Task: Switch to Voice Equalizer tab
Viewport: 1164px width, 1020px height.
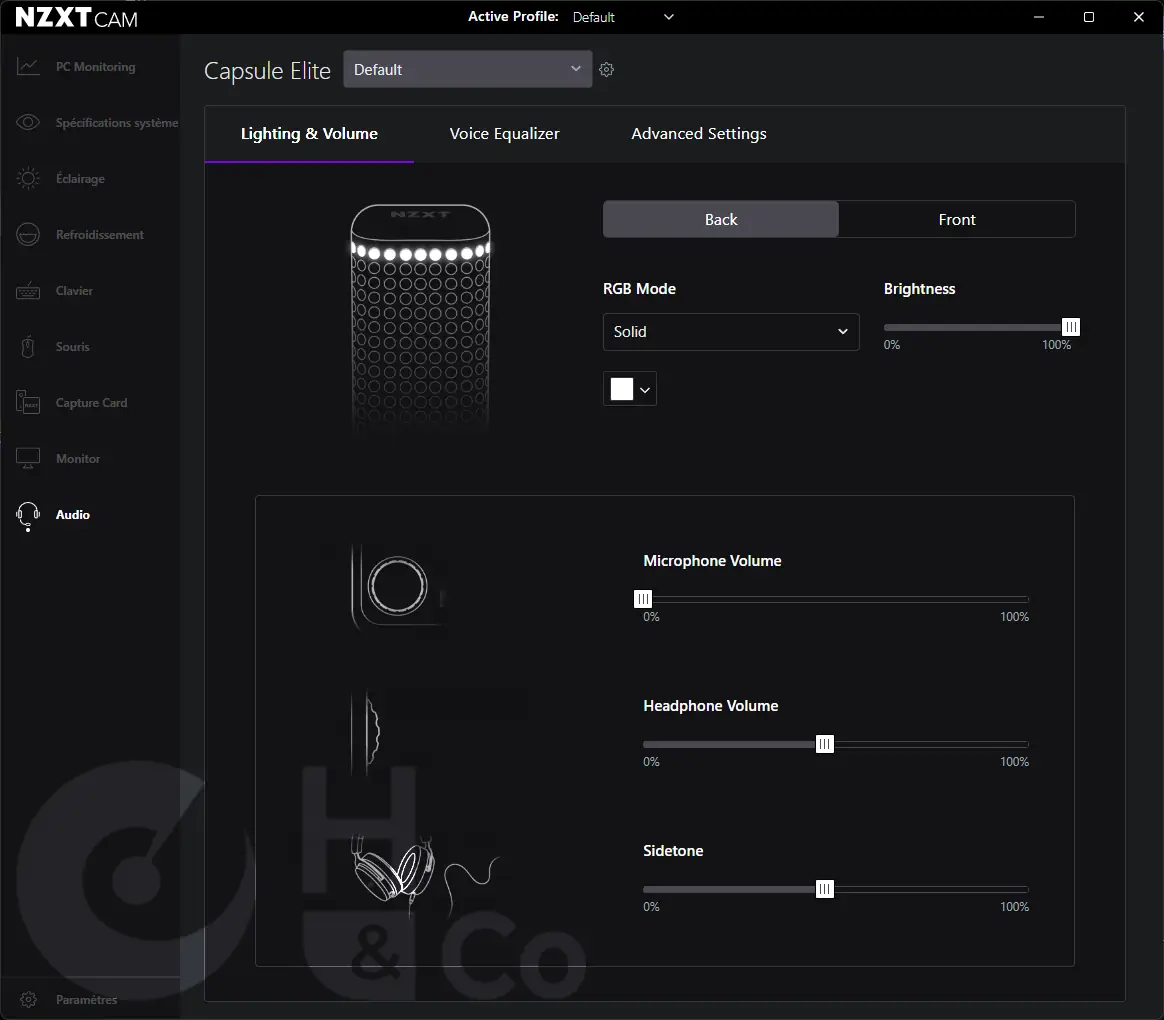Action: (x=505, y=134)
